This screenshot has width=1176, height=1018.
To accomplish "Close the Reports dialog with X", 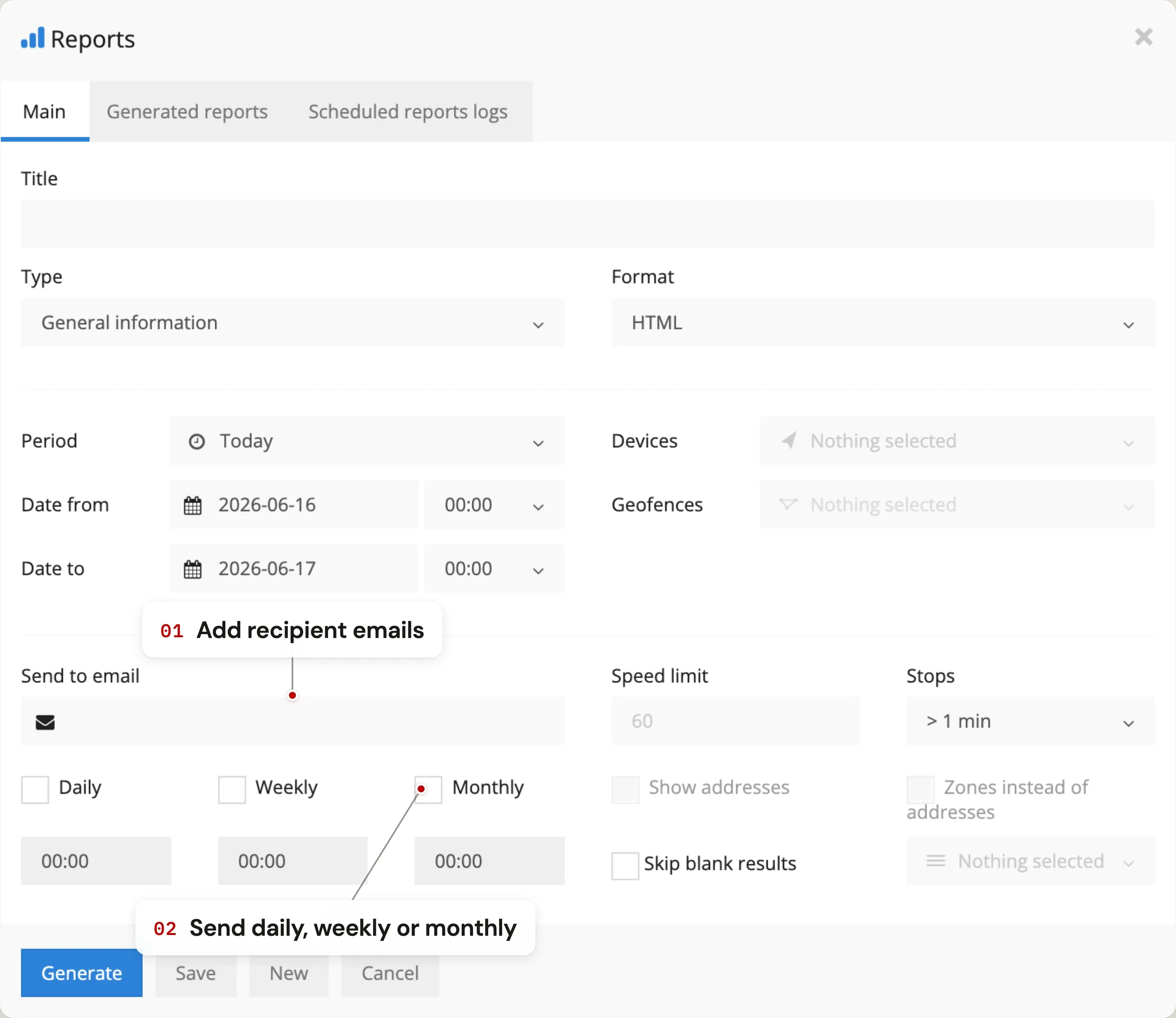I will tap(1144, 37).
